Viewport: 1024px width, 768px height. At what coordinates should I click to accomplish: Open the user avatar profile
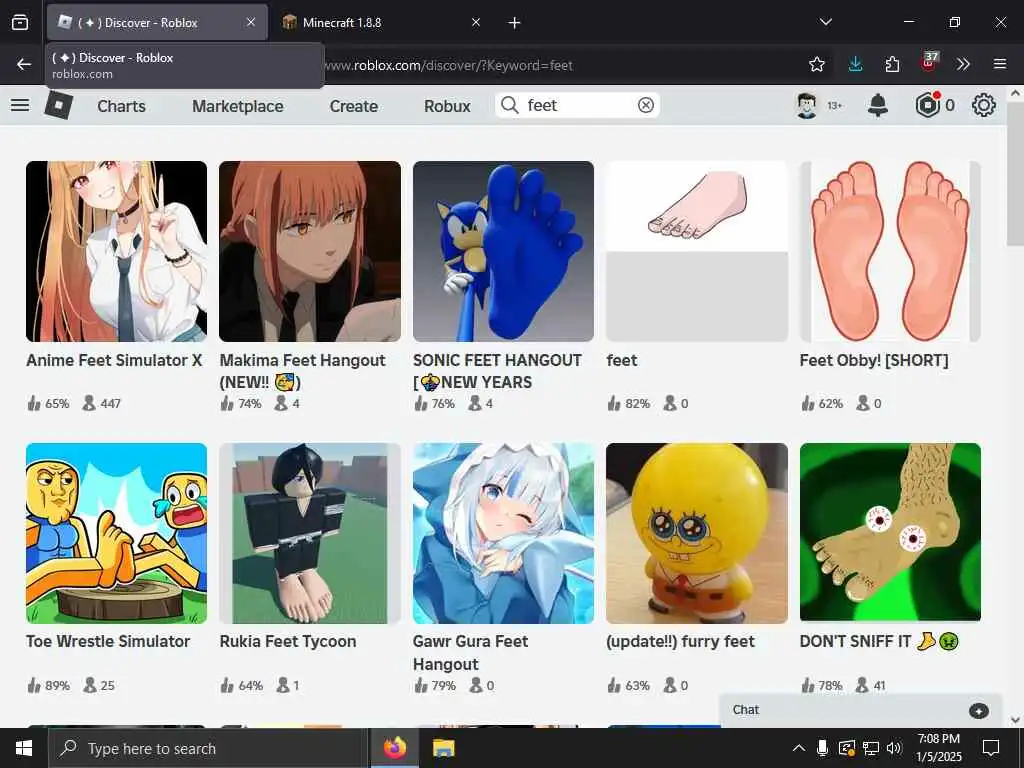coord(807,105)
